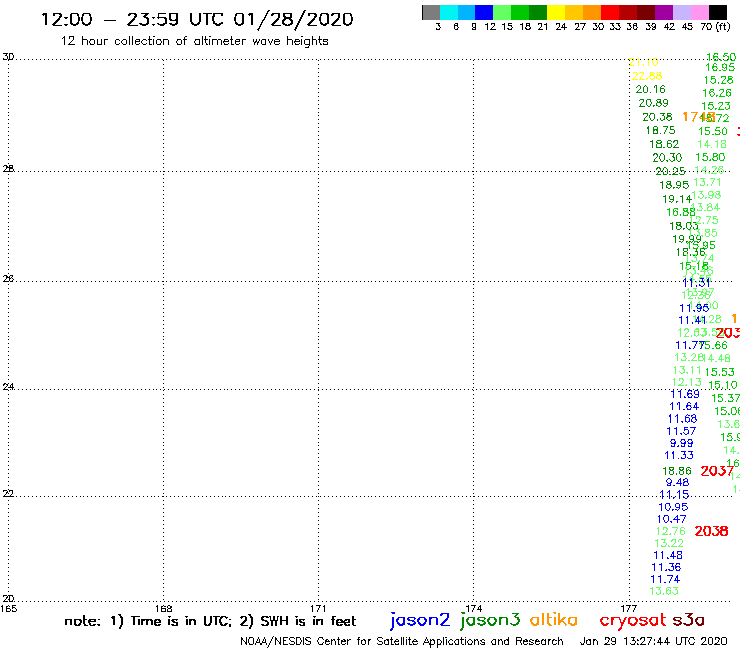Select the bright red legend swatch
The image size is (740, 650).
click(x=609, y=12)
